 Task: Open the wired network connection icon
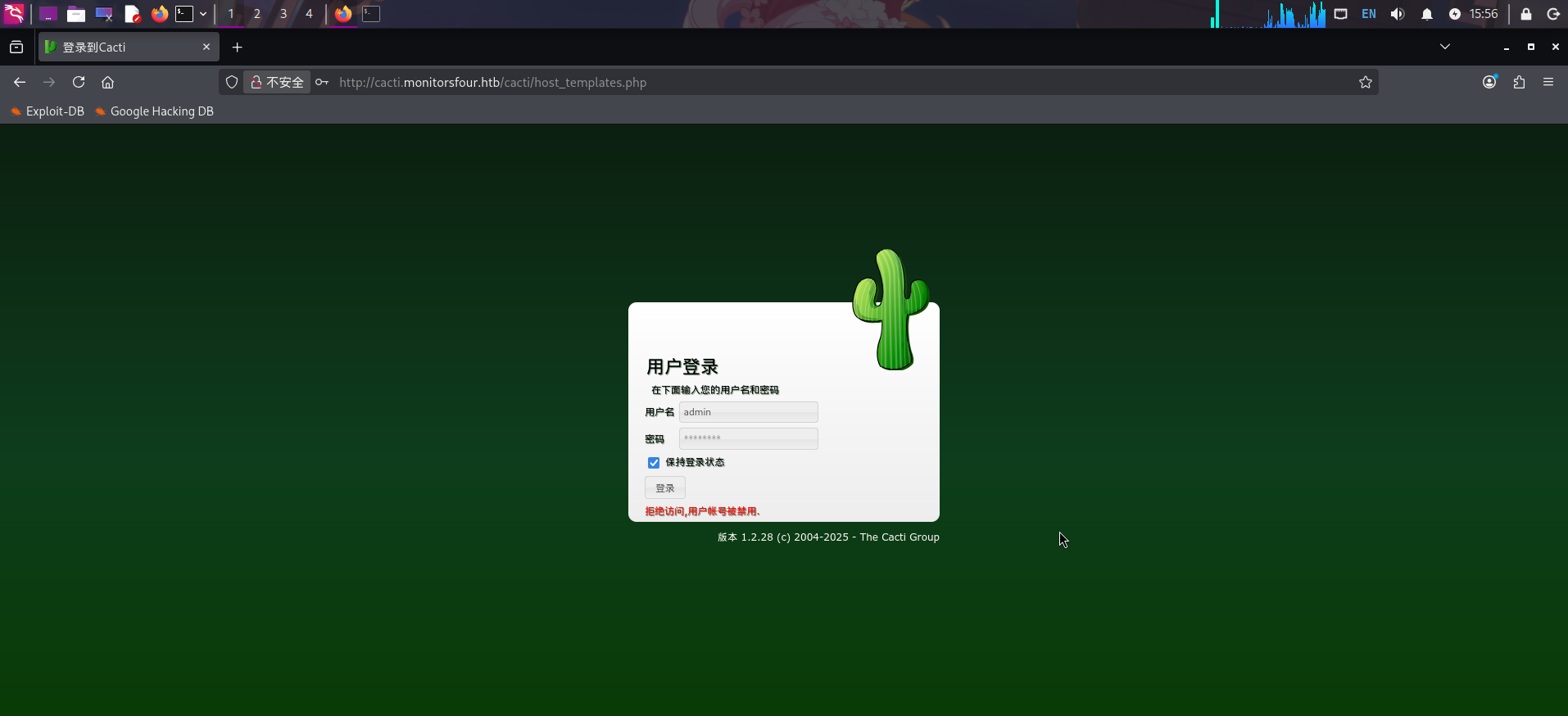coord(1341,14)
